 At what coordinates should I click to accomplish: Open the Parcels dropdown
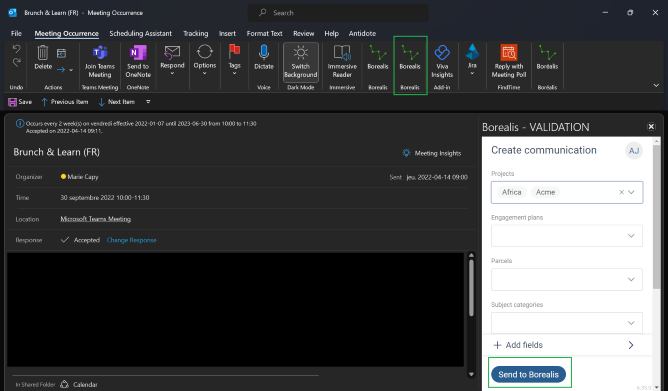pyautogui.click(x=567, y=279)
